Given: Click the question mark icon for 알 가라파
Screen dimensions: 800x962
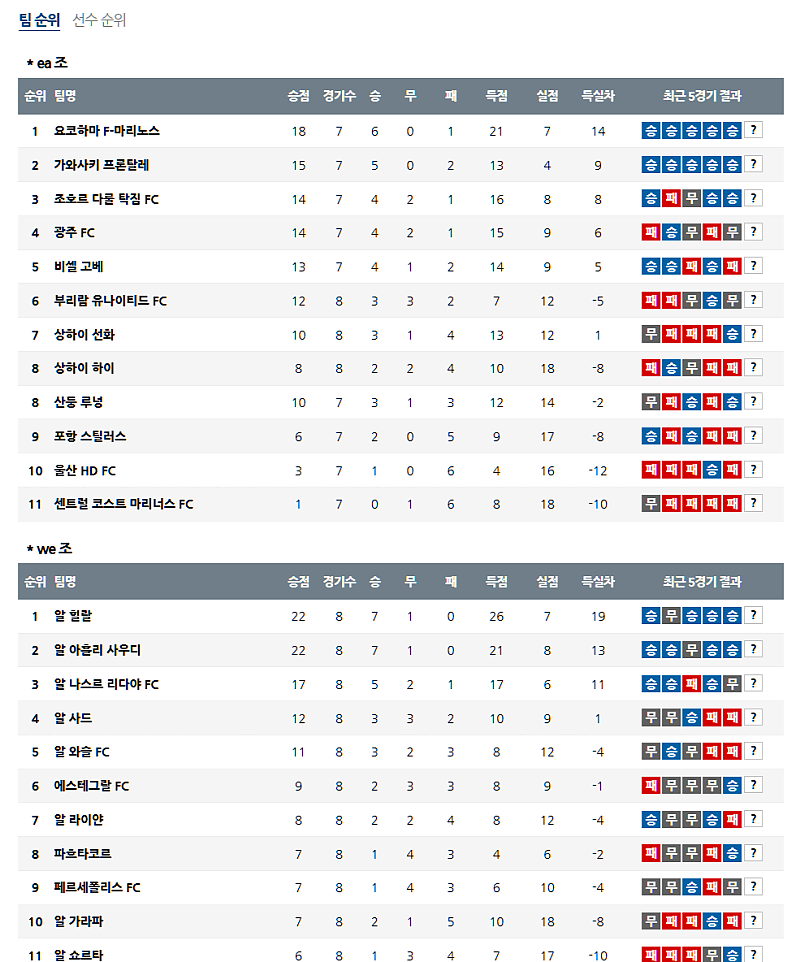Looking at the screenshot, I should 754,921.
